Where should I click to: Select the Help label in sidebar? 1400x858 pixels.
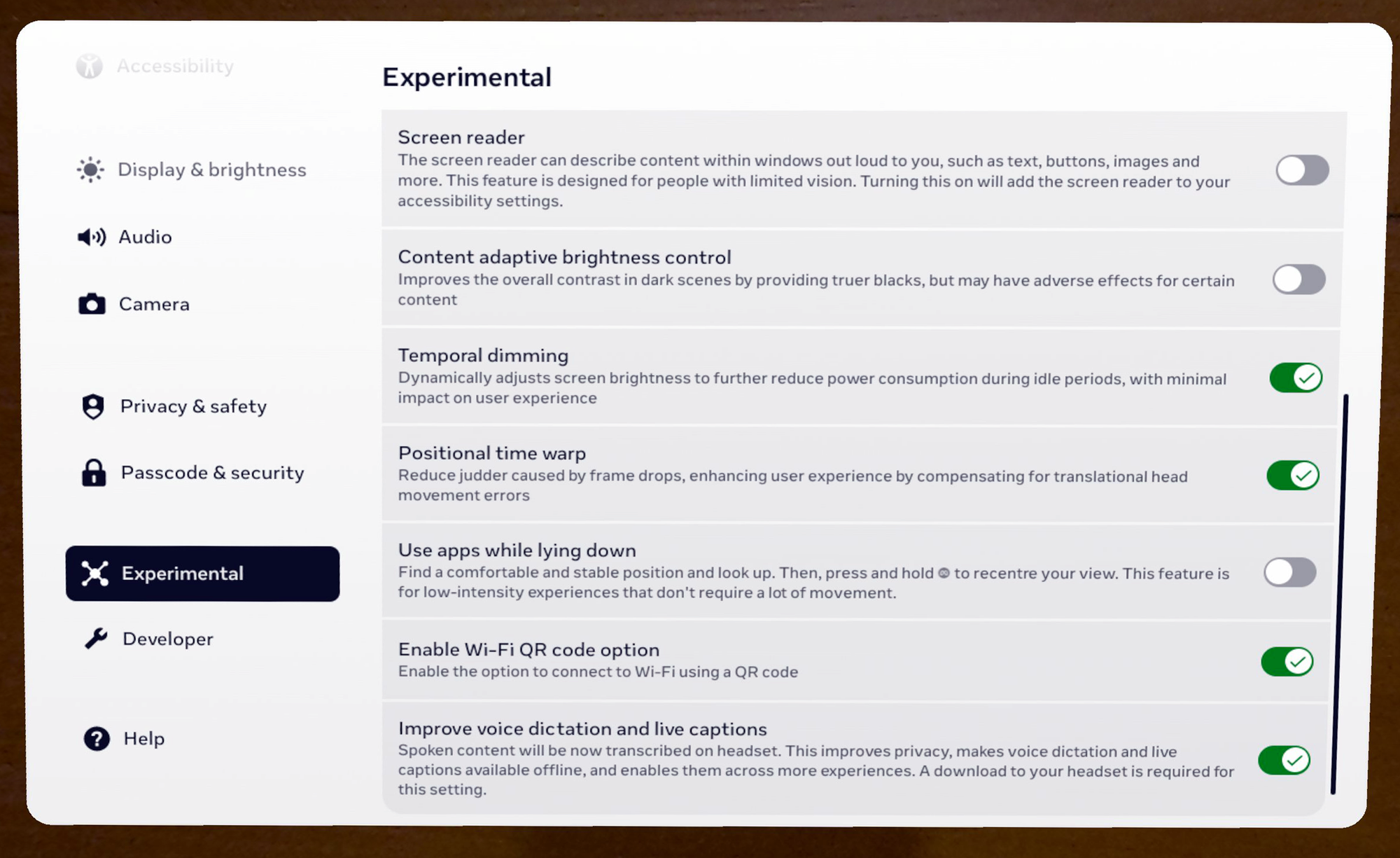pos(144,738)
